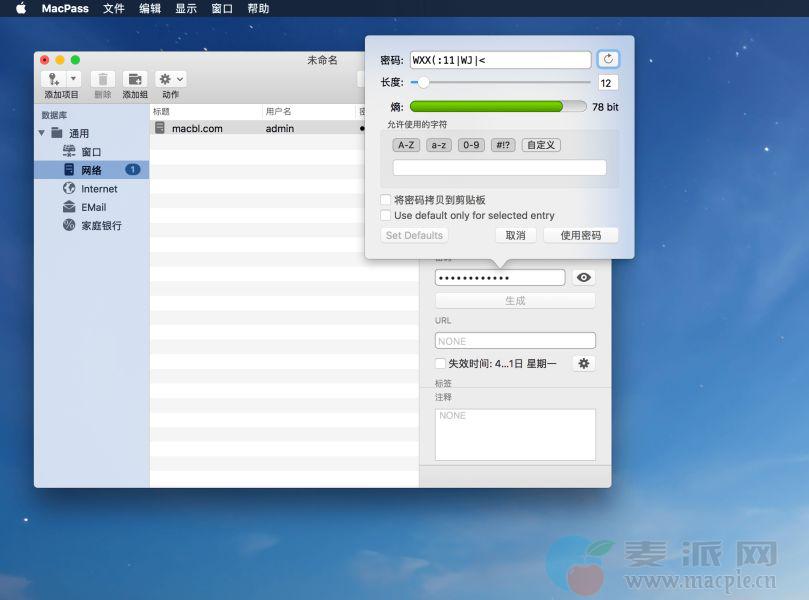809x600 pixels.
Task: Collapse the 通用 group tree
Action: tap(42, 133)
